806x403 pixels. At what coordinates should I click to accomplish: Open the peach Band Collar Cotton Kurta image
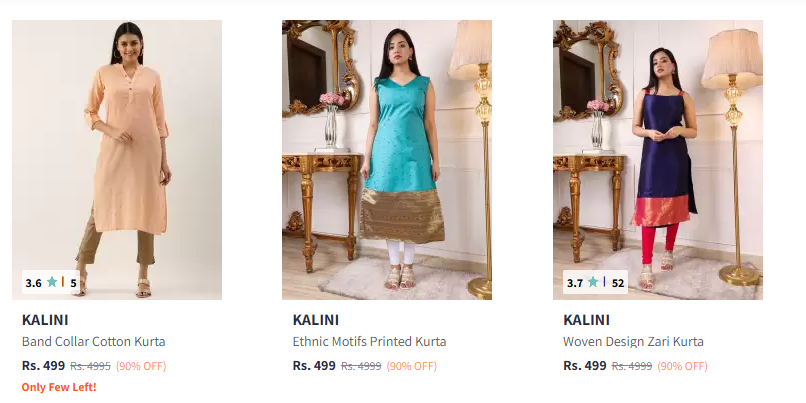pyautogui.click(x=117, y=160)
